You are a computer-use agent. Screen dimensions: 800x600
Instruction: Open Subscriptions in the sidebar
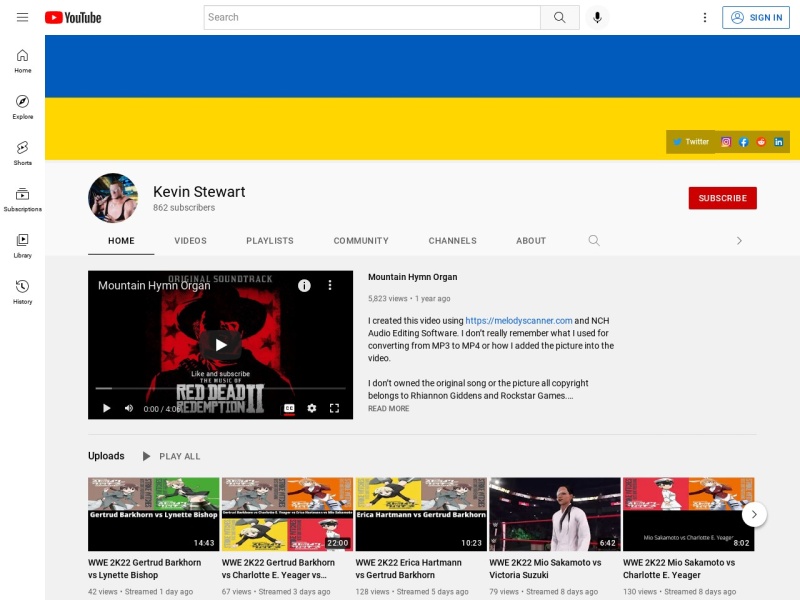22,200
